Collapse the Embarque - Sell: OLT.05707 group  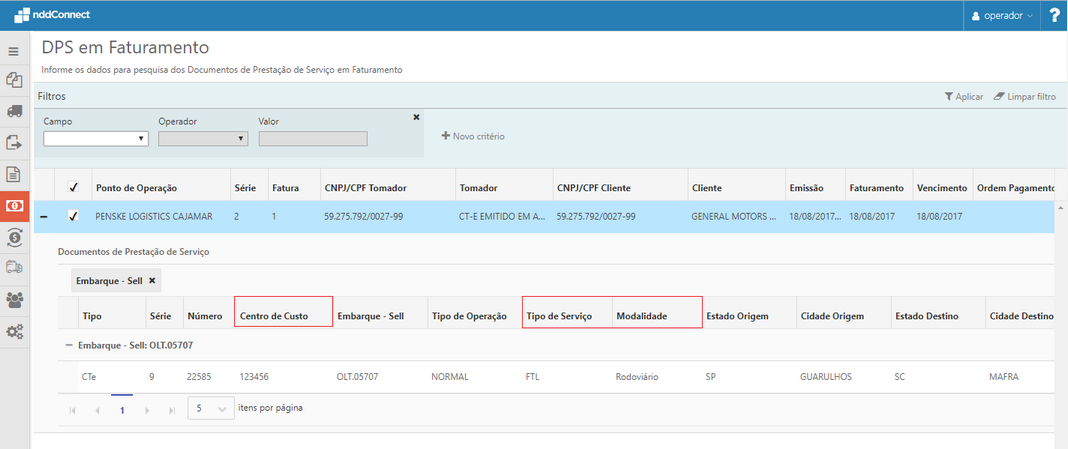coord(69,345)
